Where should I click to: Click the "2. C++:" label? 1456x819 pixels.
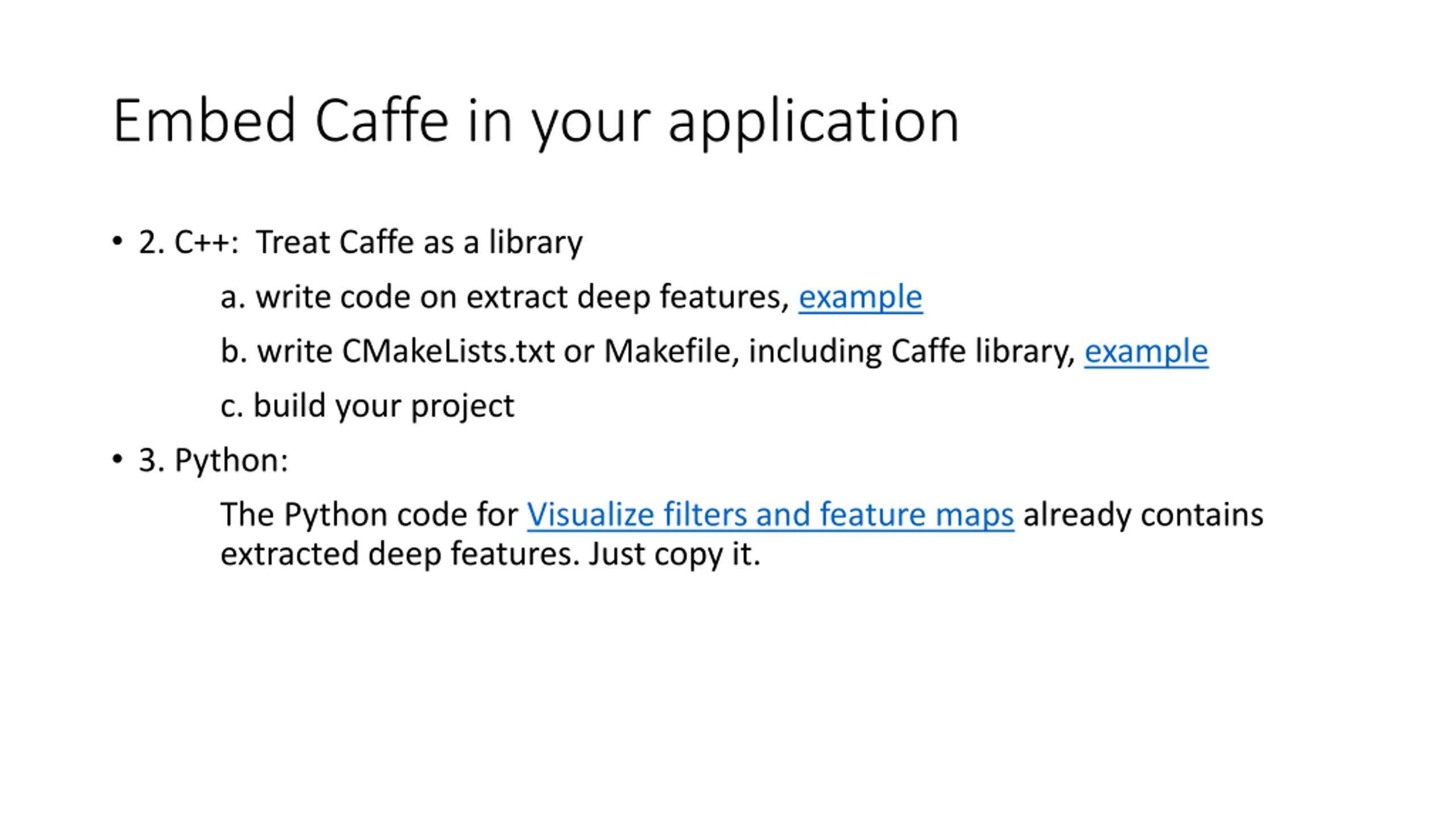click(x=188, y=243)
